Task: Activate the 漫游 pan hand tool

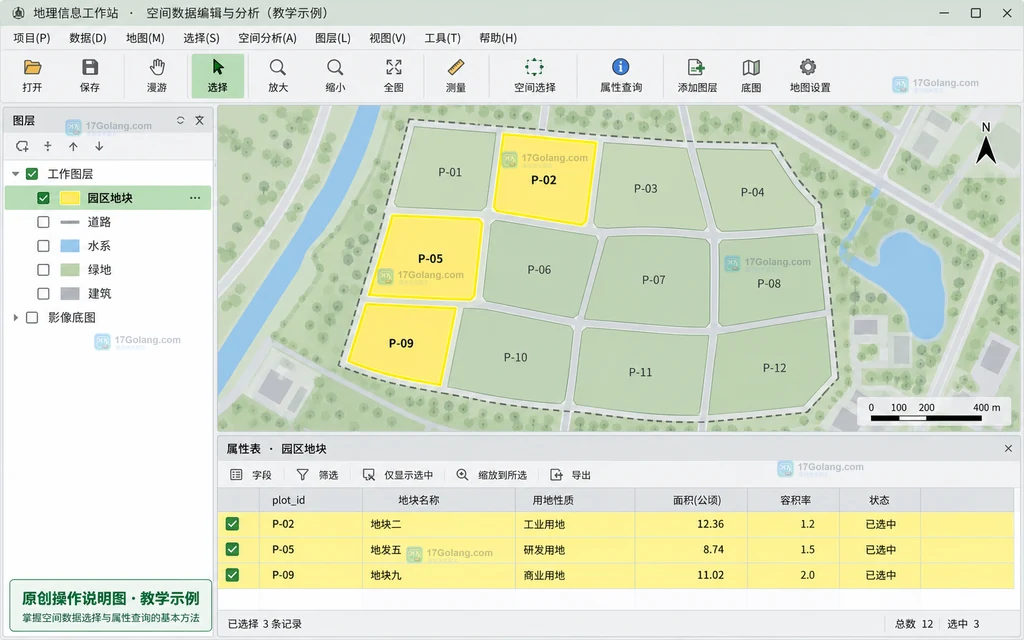Action: 157,76
